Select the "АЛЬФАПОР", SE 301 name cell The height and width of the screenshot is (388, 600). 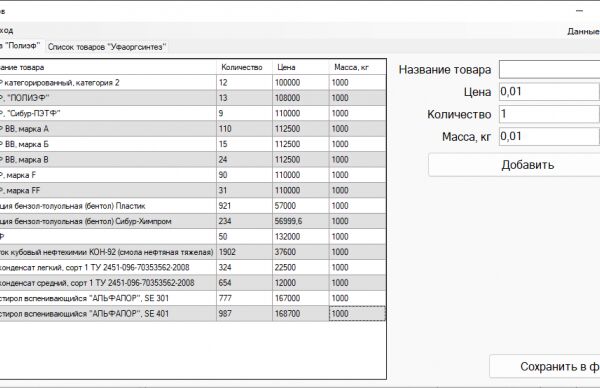[x=108, y=298]
